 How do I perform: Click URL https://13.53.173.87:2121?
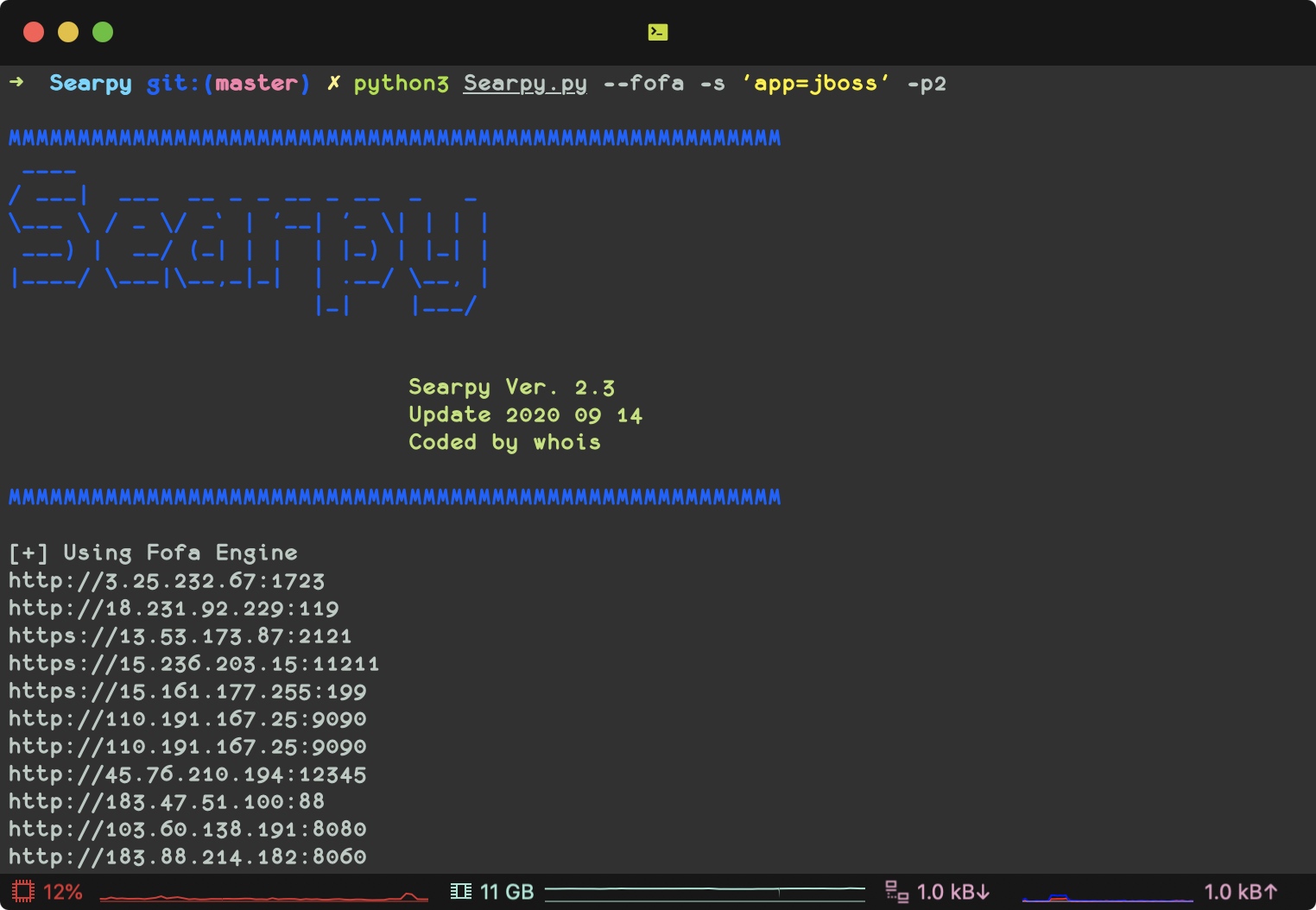coord(180,636)
